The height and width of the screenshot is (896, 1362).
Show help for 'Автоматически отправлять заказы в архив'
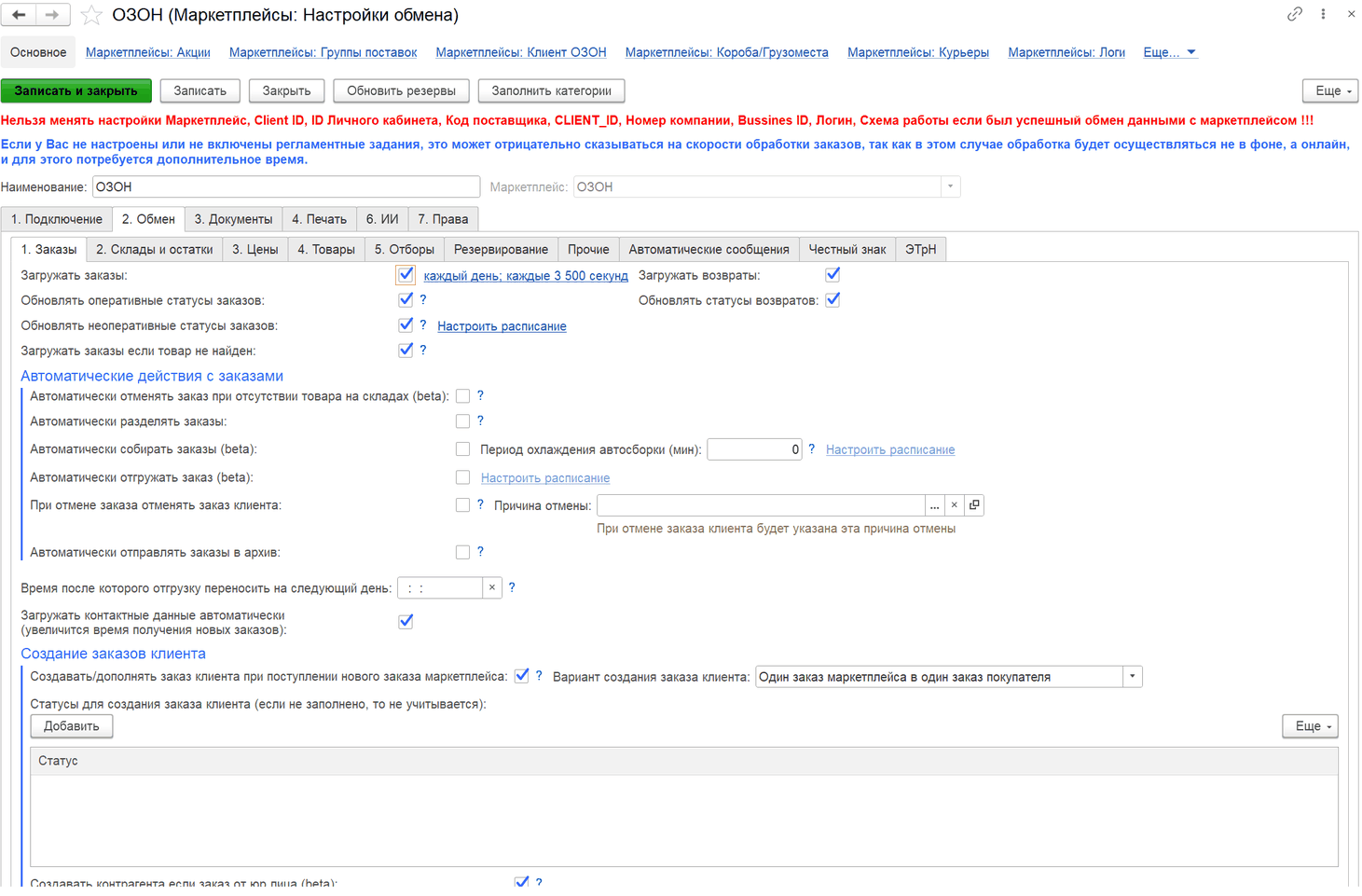pos(480,552)
